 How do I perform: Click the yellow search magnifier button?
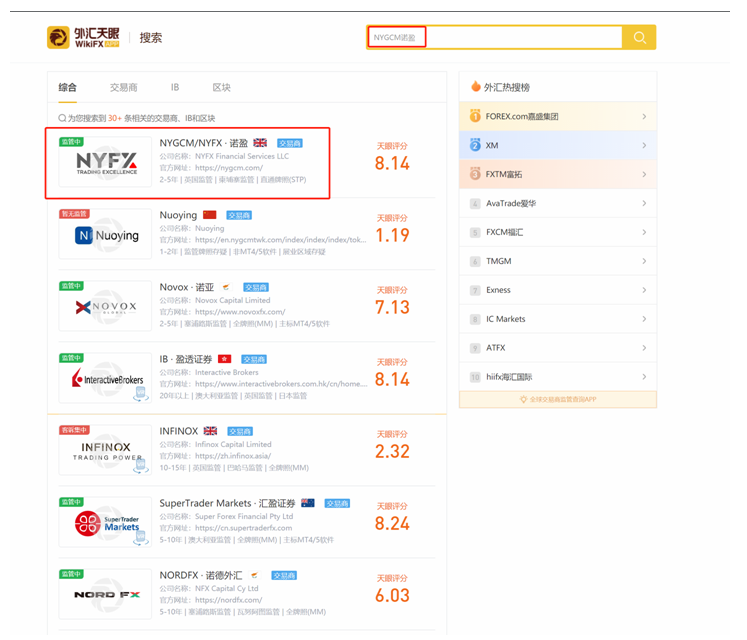[x=639, y=37]
